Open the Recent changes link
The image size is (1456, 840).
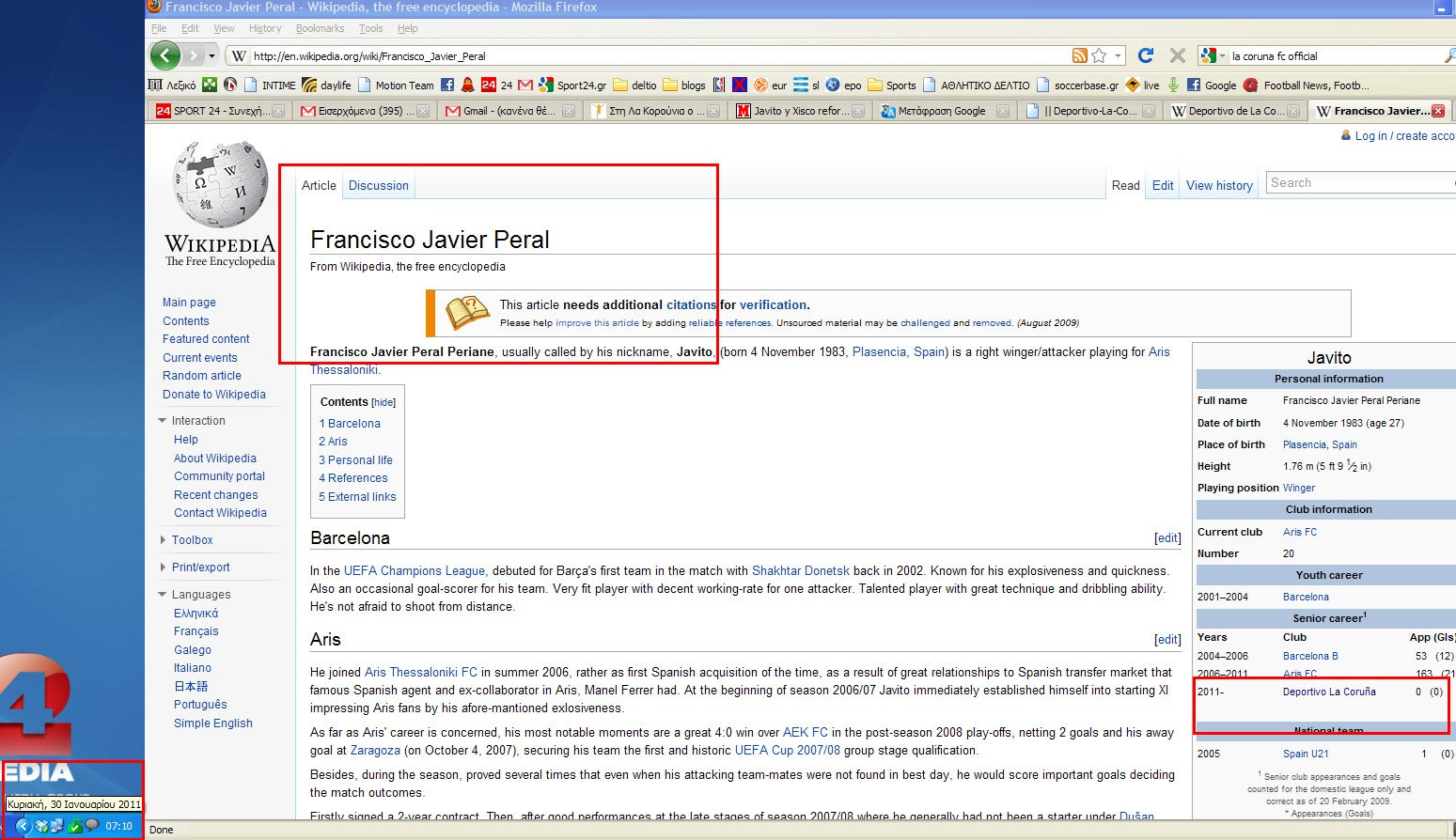coord(216,495)
